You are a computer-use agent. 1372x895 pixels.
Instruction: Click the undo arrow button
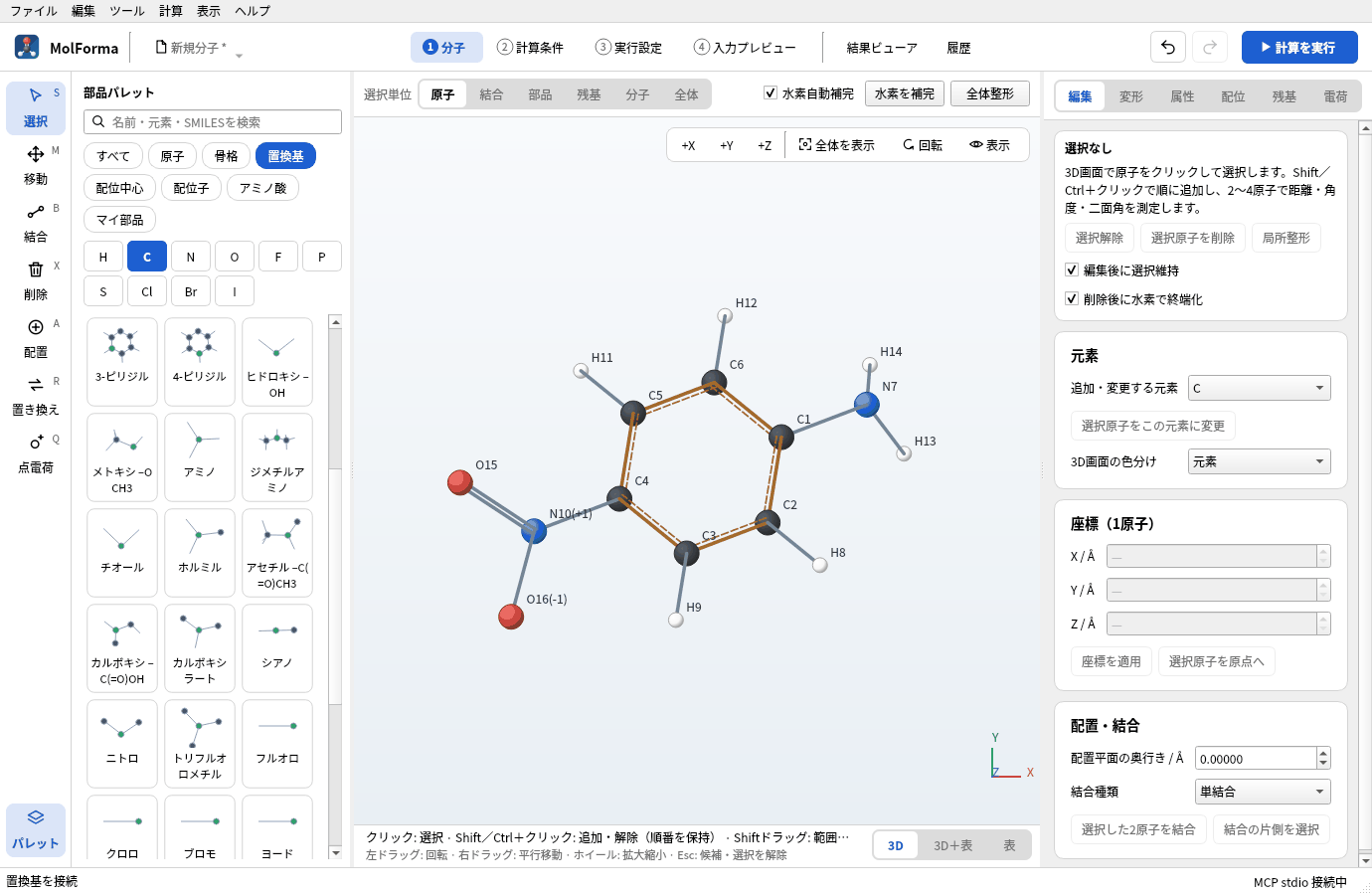pos(1168,47)
